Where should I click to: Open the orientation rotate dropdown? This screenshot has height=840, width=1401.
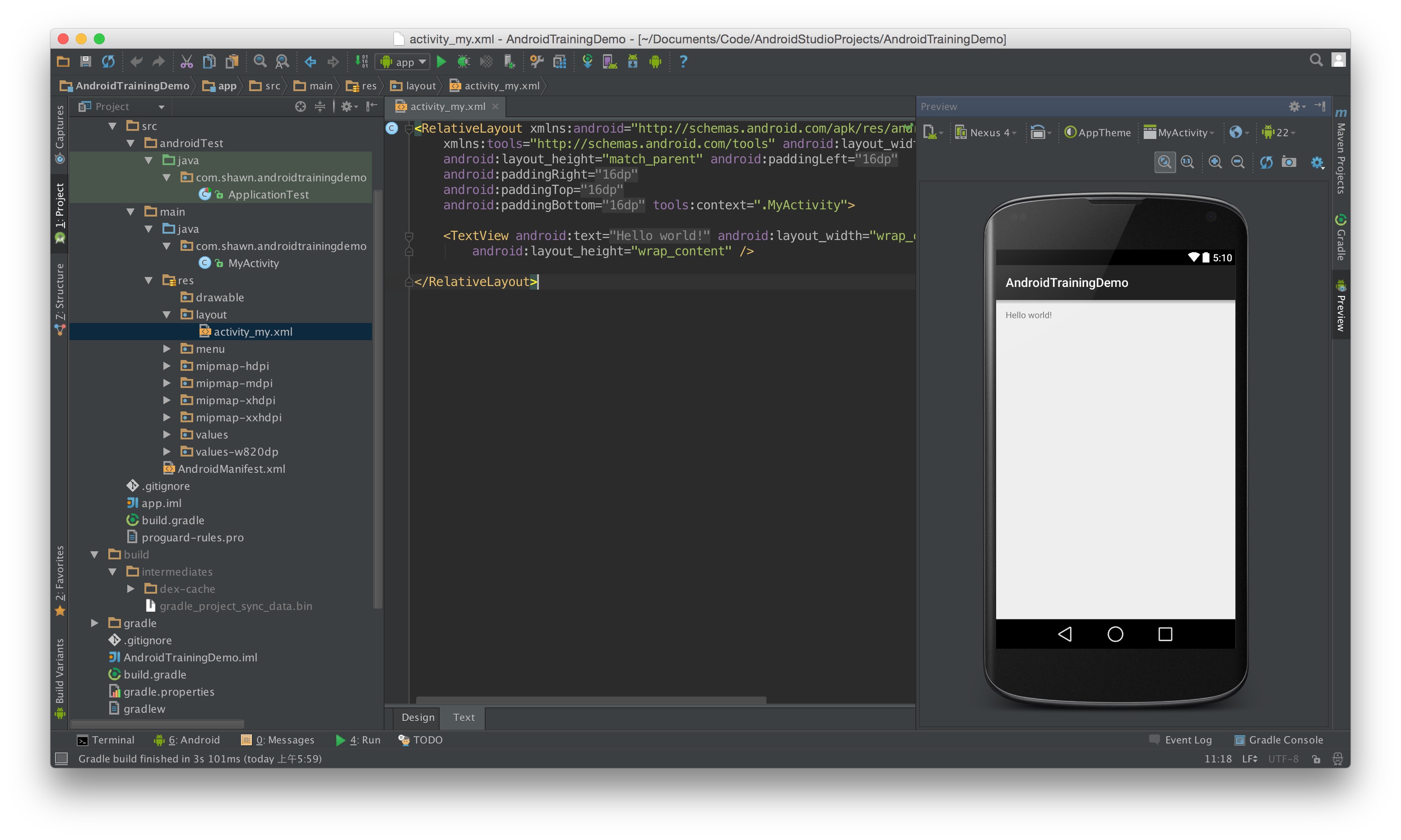1041,133
